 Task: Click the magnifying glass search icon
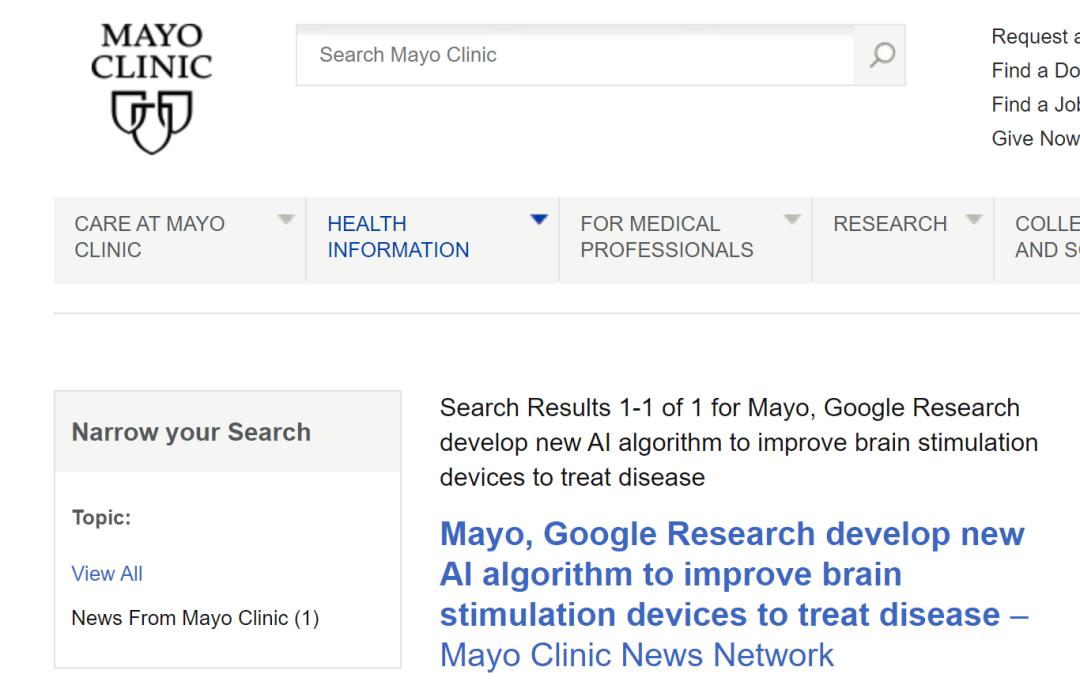coord(881,55)
